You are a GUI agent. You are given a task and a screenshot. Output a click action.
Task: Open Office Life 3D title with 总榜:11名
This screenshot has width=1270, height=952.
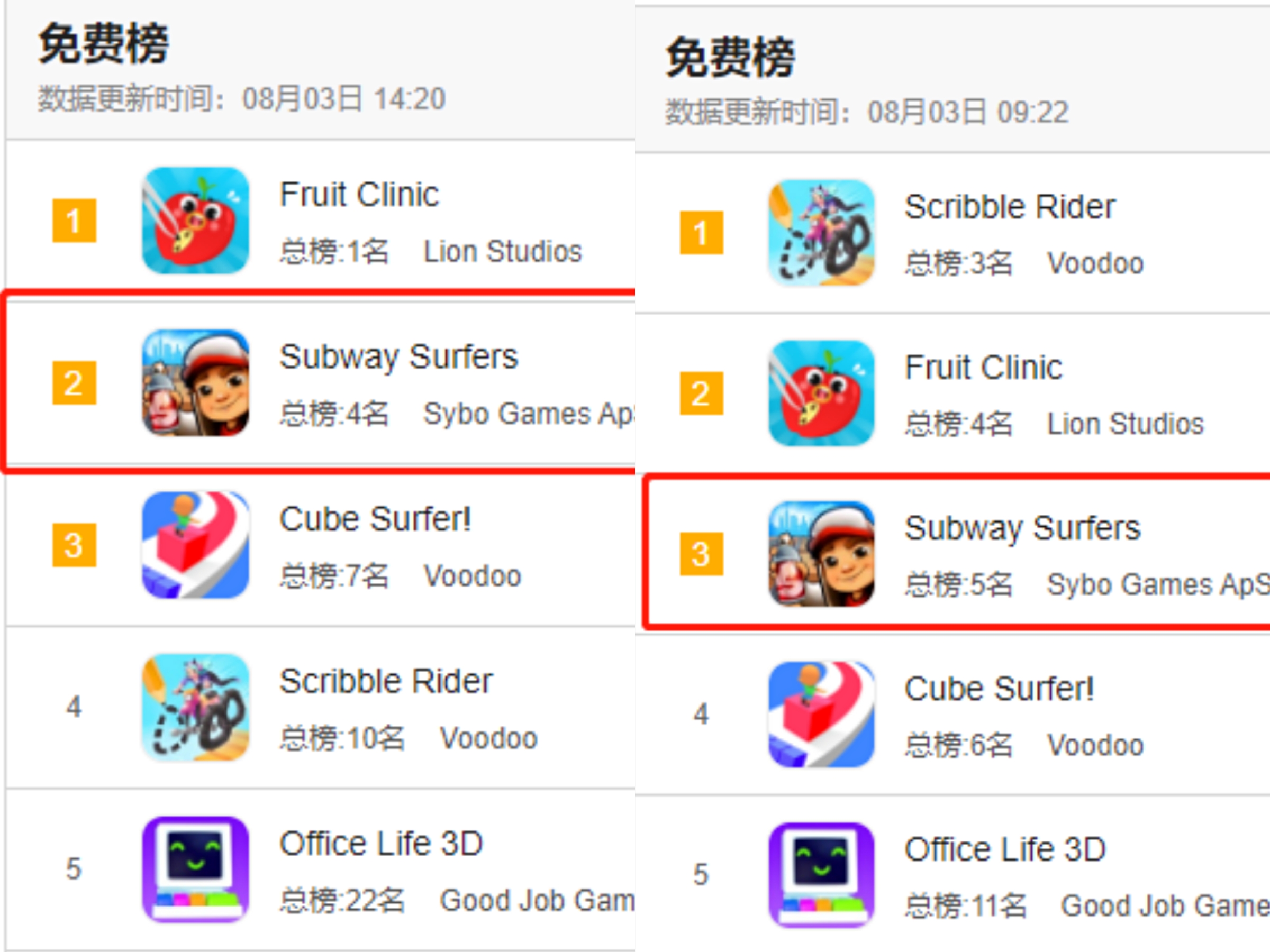click(x=1005, y=849)
